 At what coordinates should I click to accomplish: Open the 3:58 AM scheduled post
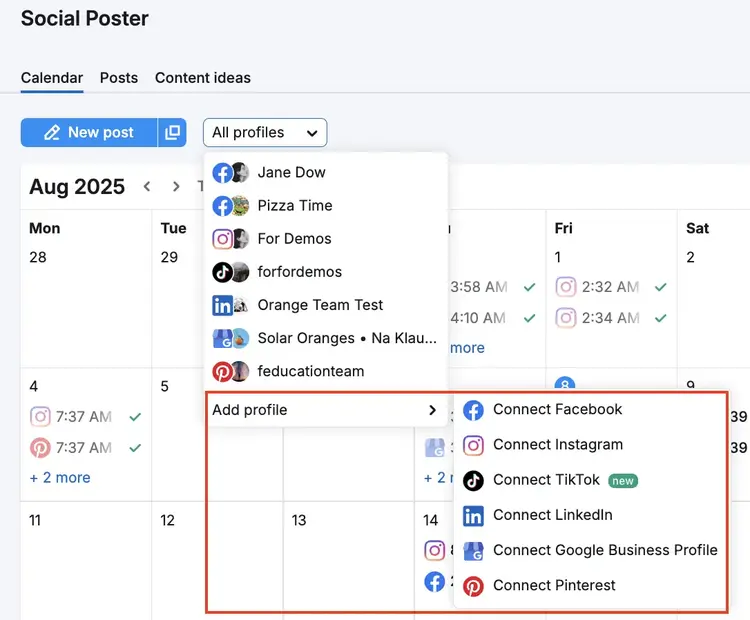tap(493, 287)
